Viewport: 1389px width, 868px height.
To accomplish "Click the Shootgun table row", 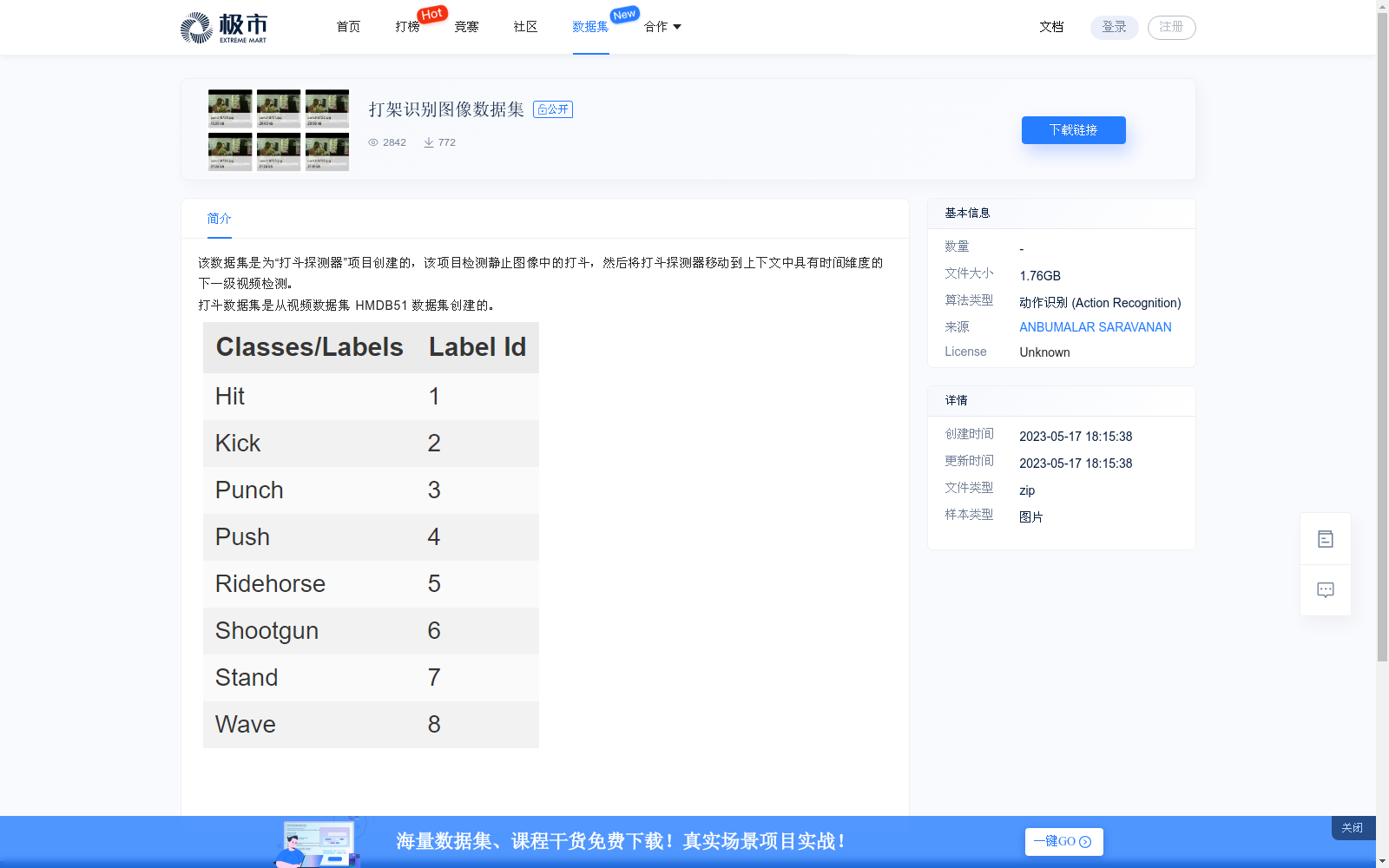I will pos(371,631).
